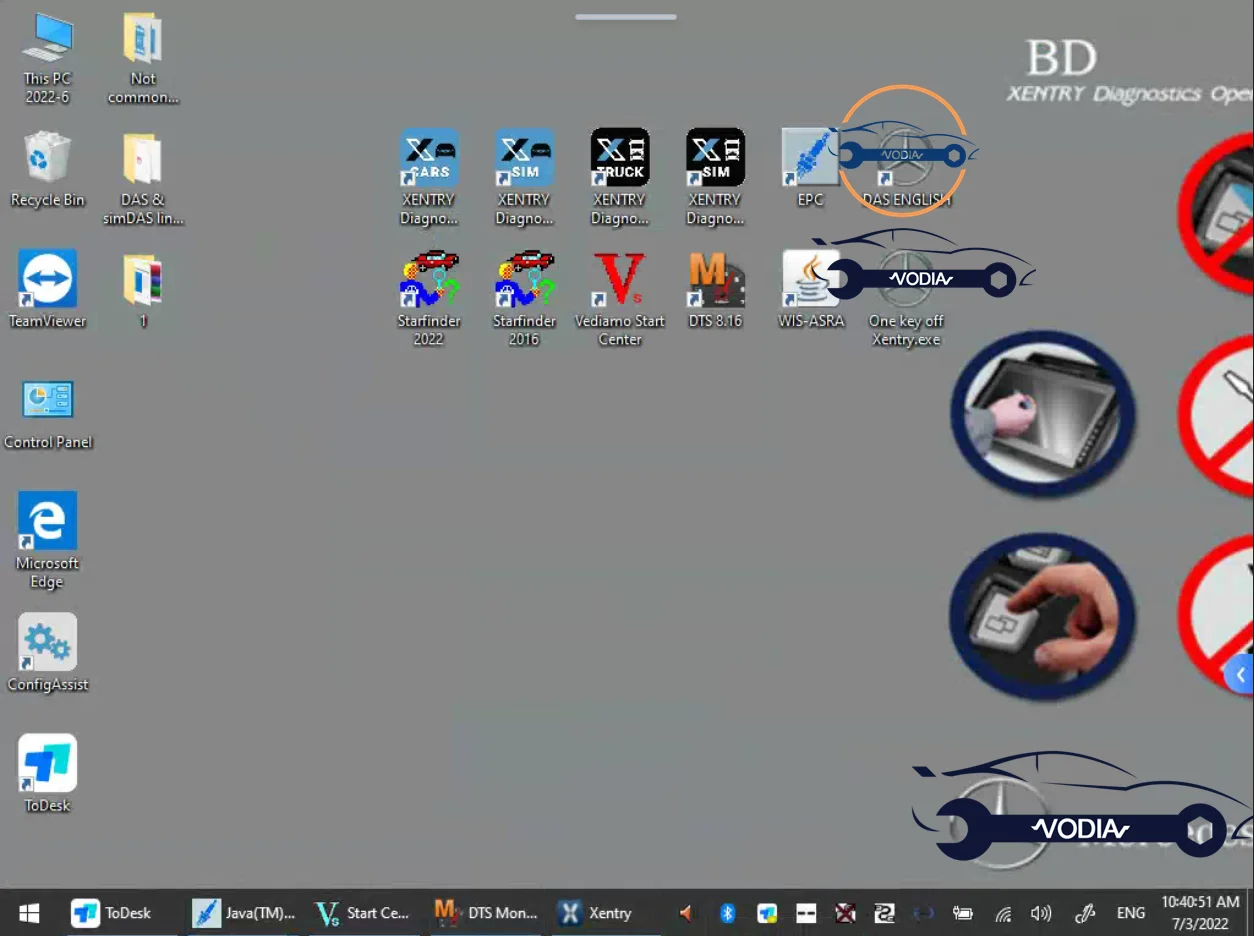The height and width of the screenshot is (936, 1254).
Task: Launch DTS 8.16 shortcut
Action: click(x=715, y=290)
